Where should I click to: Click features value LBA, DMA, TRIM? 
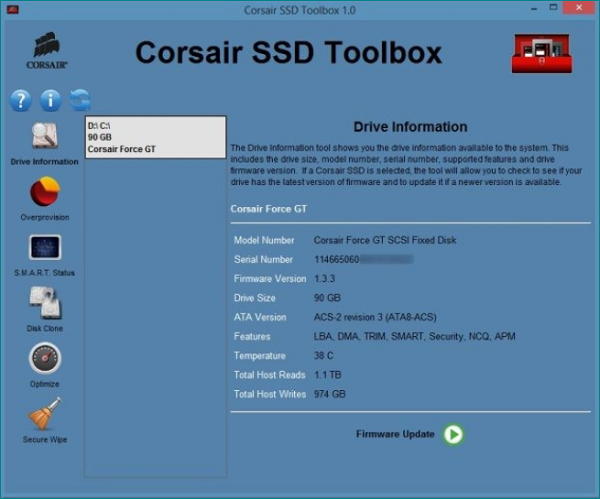(x=414, y=336)
